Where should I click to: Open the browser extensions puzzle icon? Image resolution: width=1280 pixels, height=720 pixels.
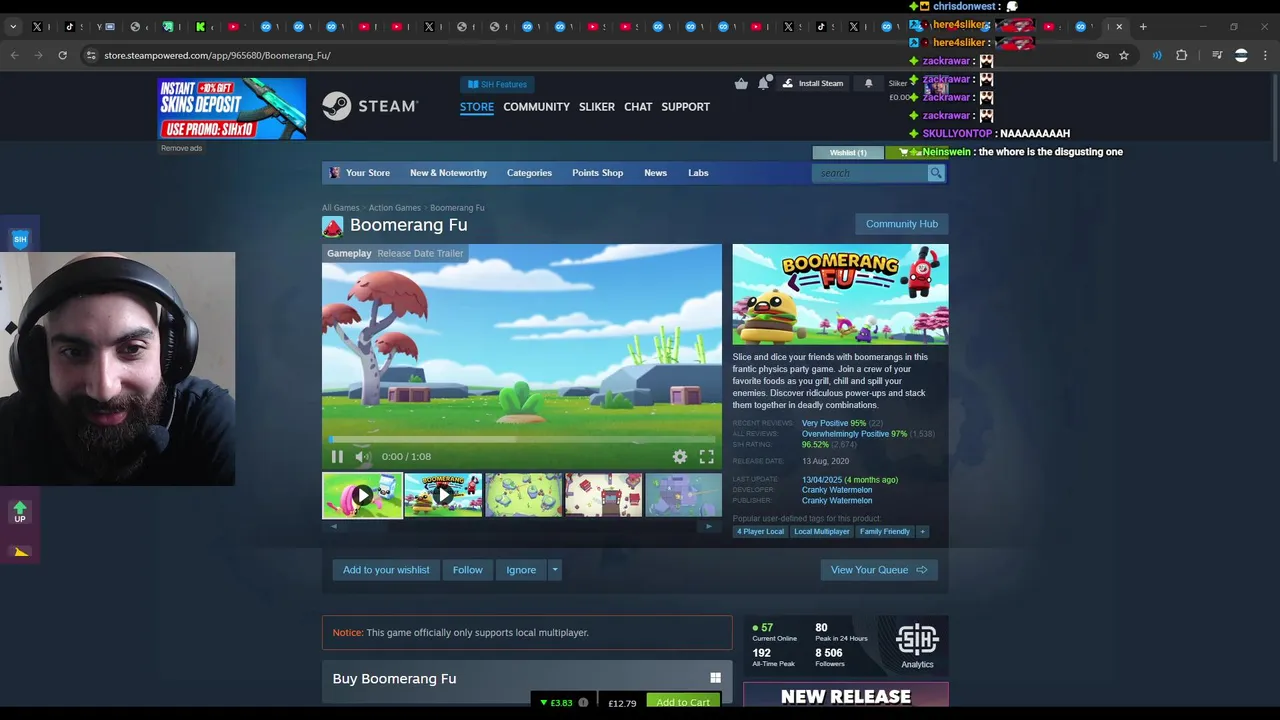(x=1182, y=56)
